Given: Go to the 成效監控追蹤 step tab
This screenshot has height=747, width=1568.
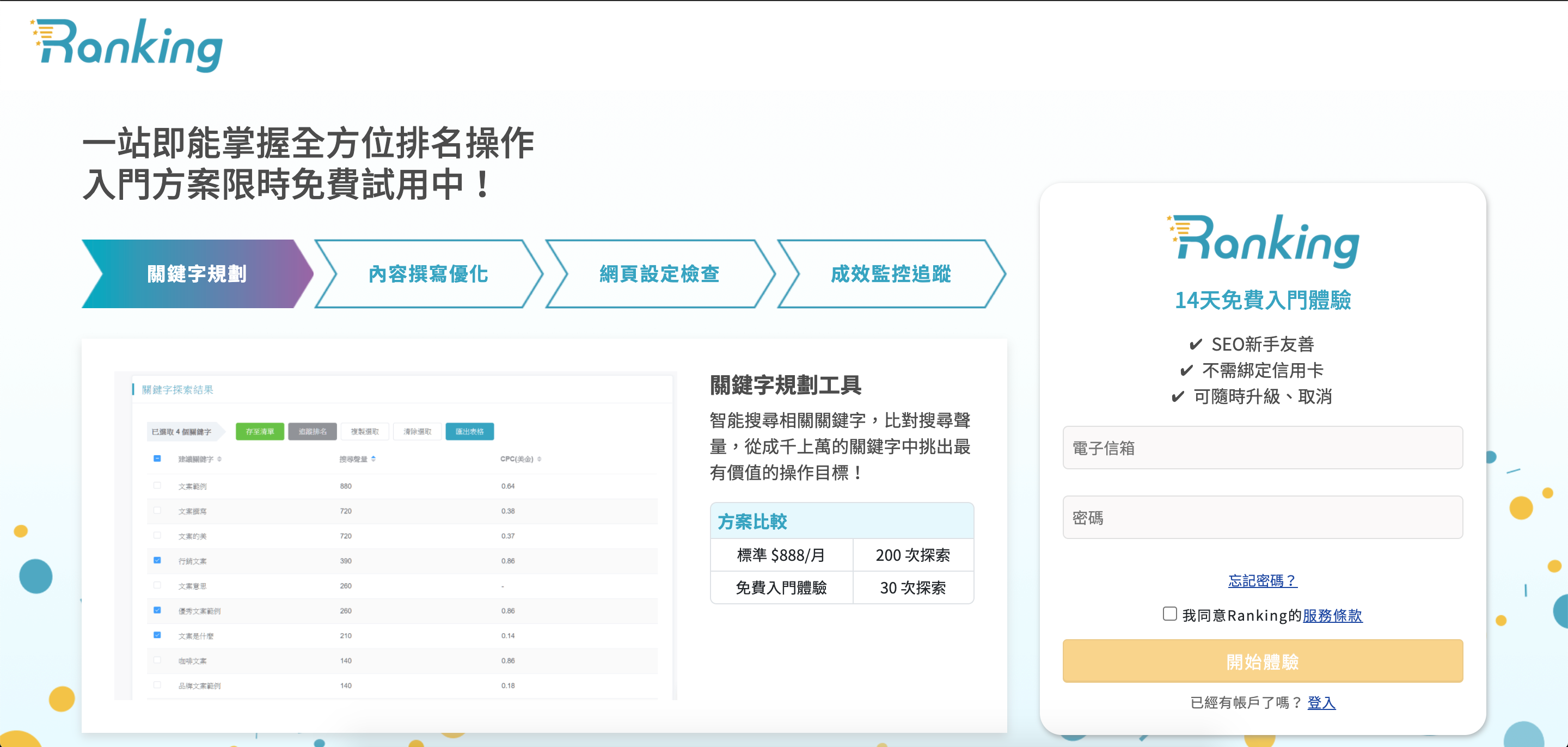Looking at the screenshot, I should [x=891, y=274].
